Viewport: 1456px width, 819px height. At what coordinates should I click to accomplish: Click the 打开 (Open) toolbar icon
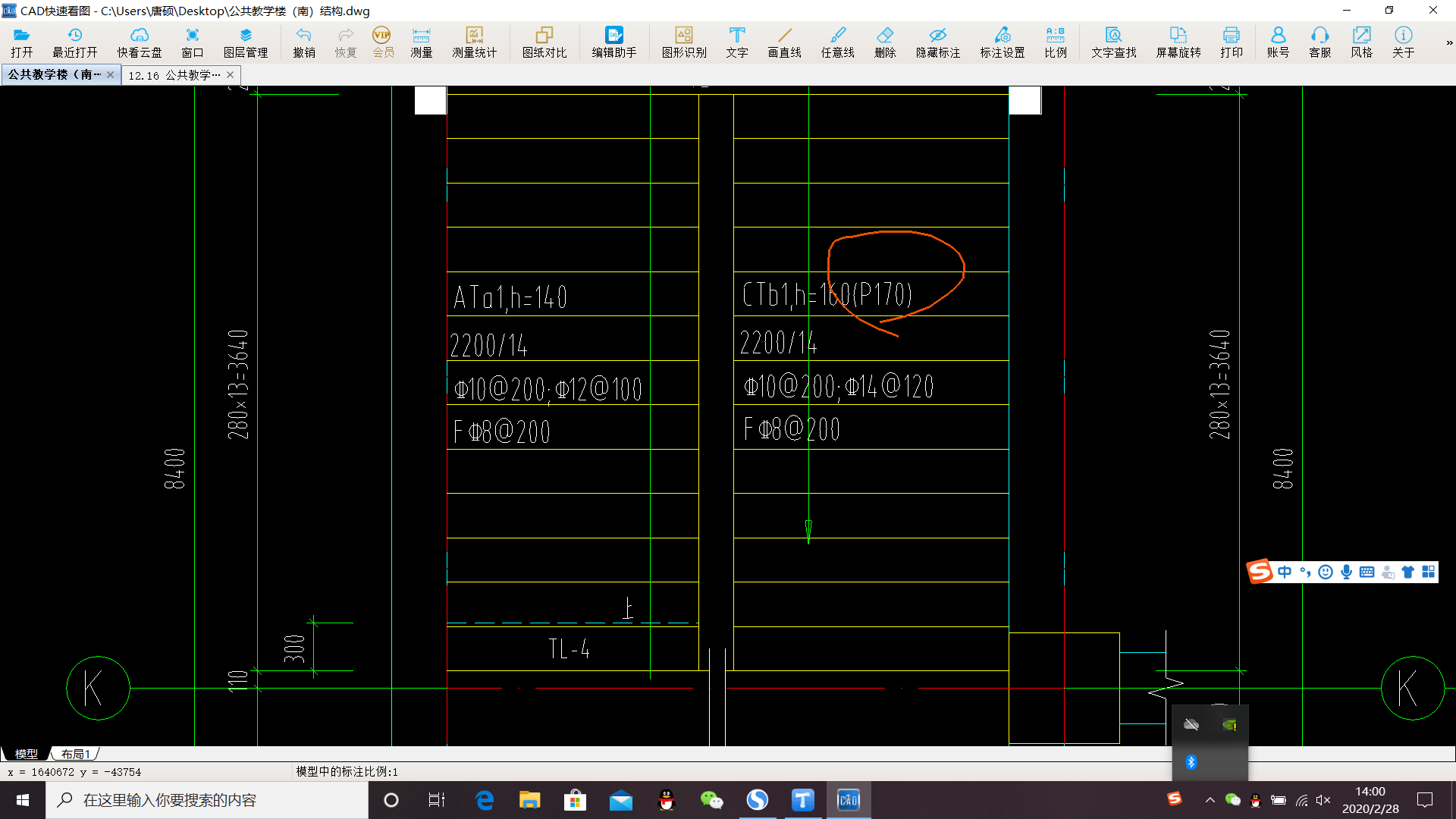tap(22, 42)
